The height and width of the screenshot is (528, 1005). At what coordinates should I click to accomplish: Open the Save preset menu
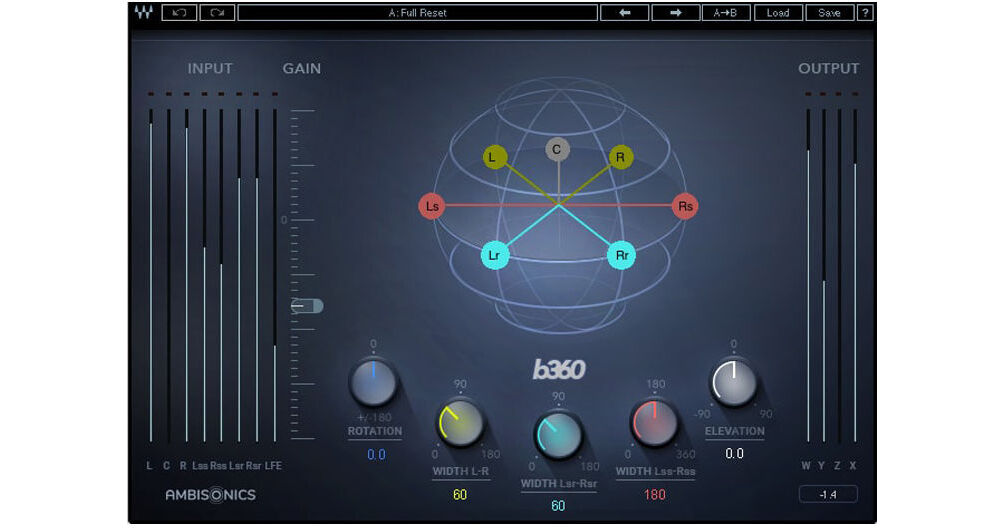click(x=829, y=13)
